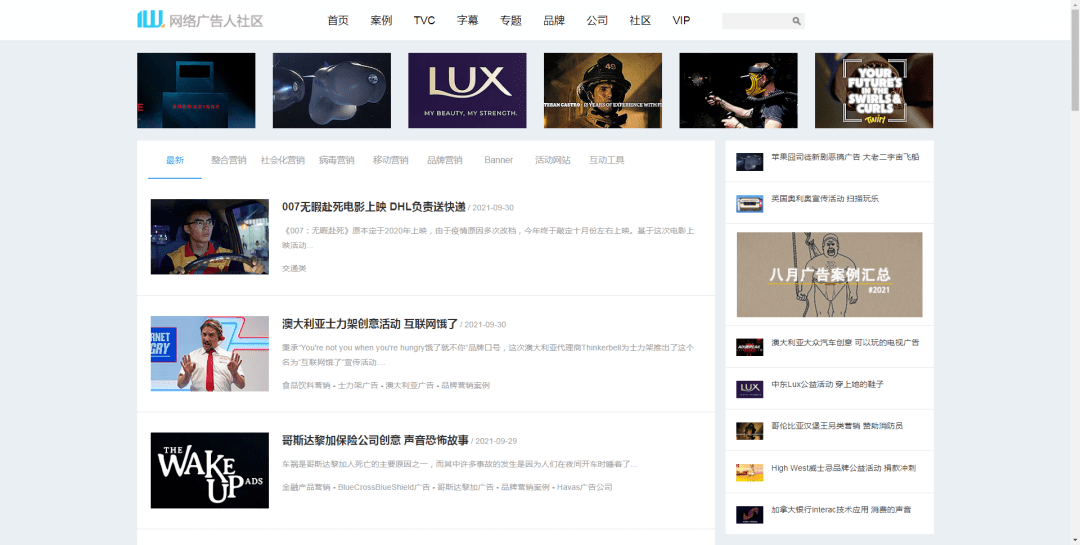Screen dimensions: 1080x545
Task: Open article 澳大利亚士力架创意活动 互联网饿了
Action: point(370,324)
